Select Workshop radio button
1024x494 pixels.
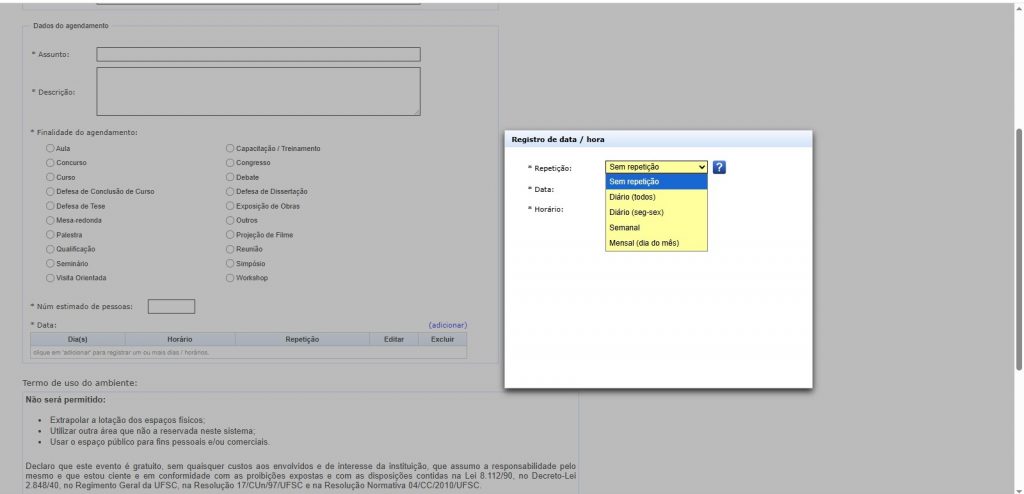pyautogui.click(x=230, y=278)
